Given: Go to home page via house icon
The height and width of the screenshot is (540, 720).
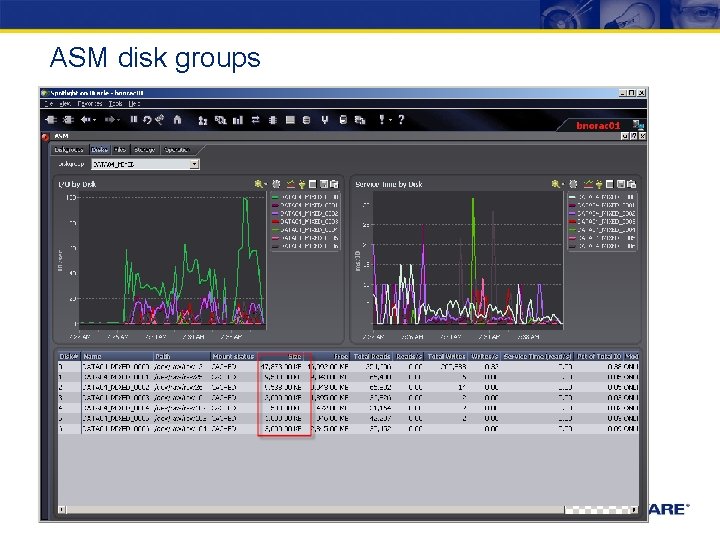Looking at the screenshot, I should [177, 120].
